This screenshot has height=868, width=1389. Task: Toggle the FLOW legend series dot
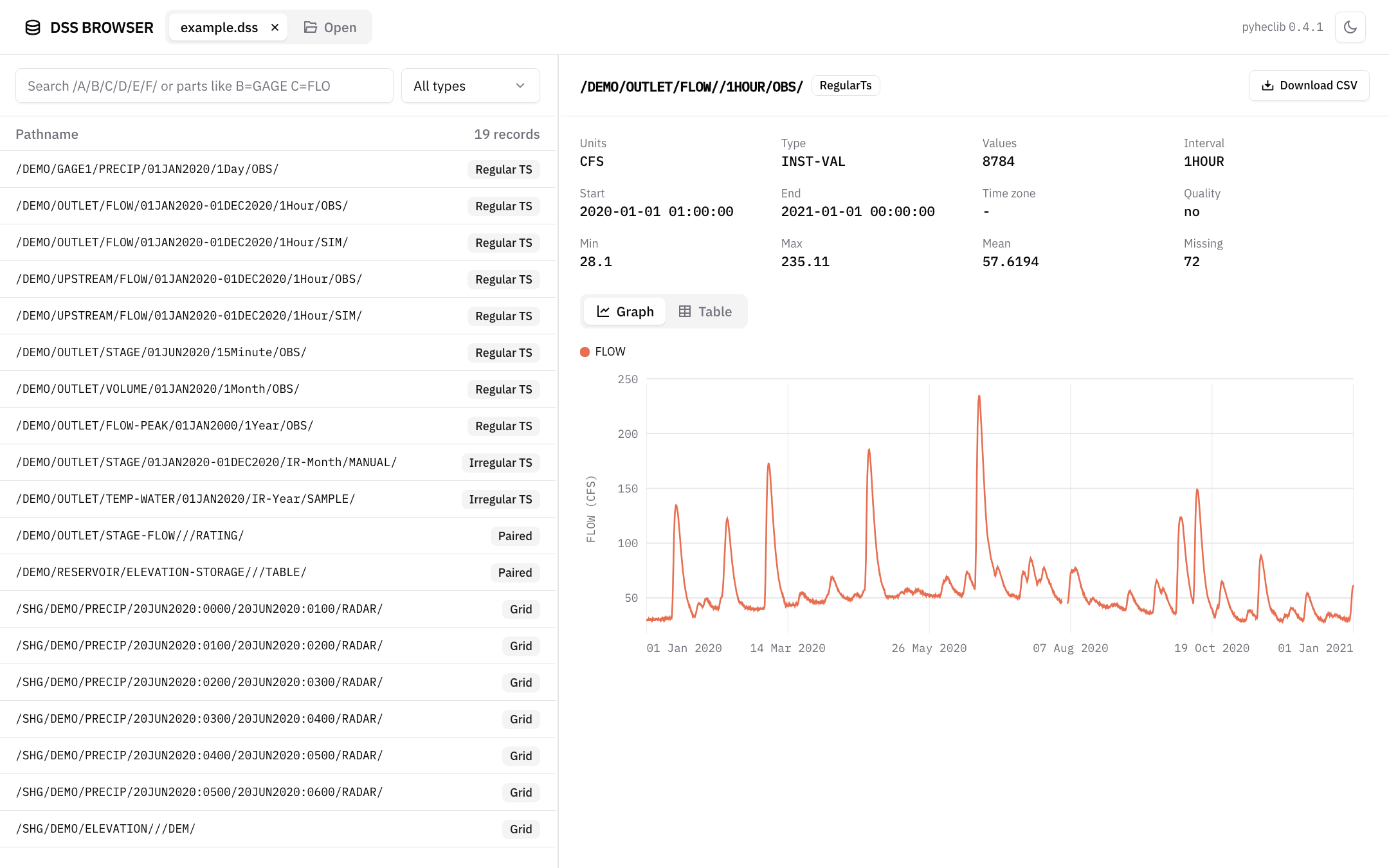(585, 352)
